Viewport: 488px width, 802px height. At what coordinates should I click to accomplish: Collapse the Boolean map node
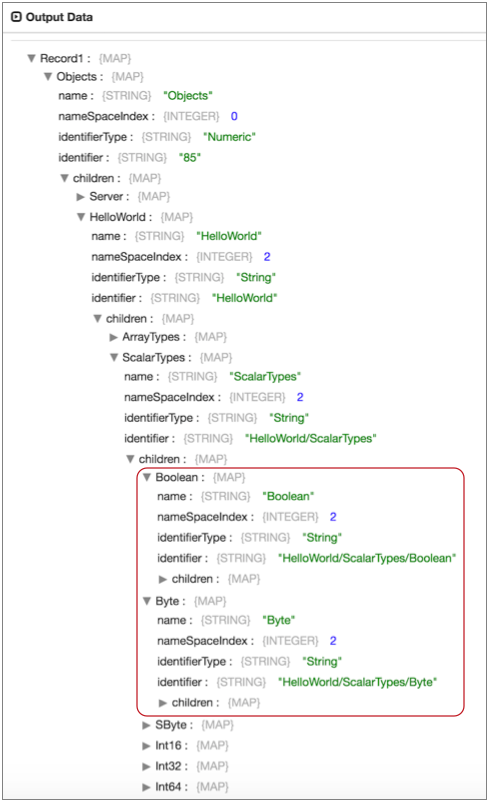coord(147,477)
